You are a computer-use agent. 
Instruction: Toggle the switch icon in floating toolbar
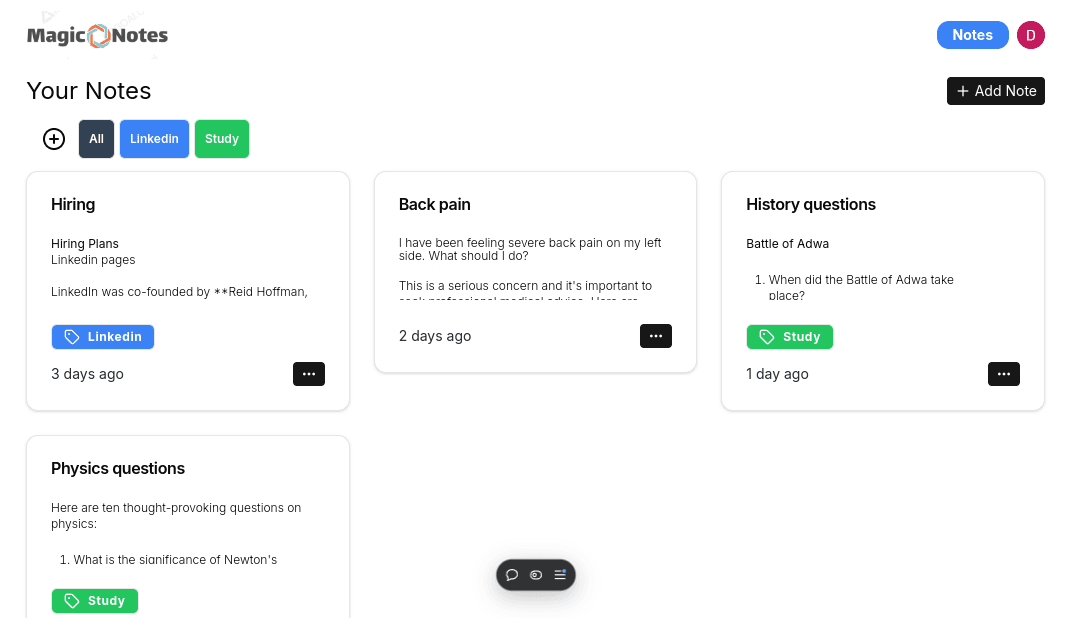pos(536,575)
